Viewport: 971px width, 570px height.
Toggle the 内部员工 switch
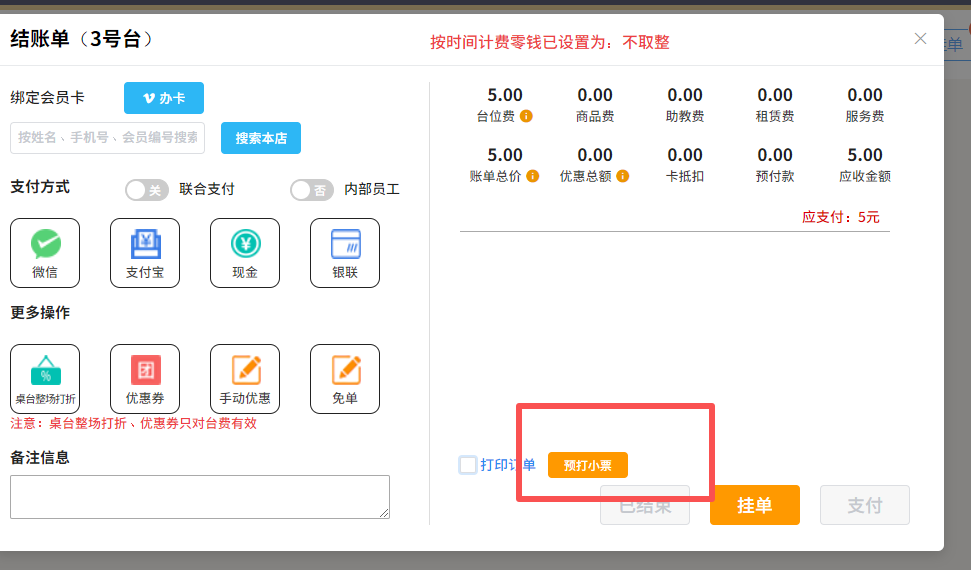click(x=312, y=190)
